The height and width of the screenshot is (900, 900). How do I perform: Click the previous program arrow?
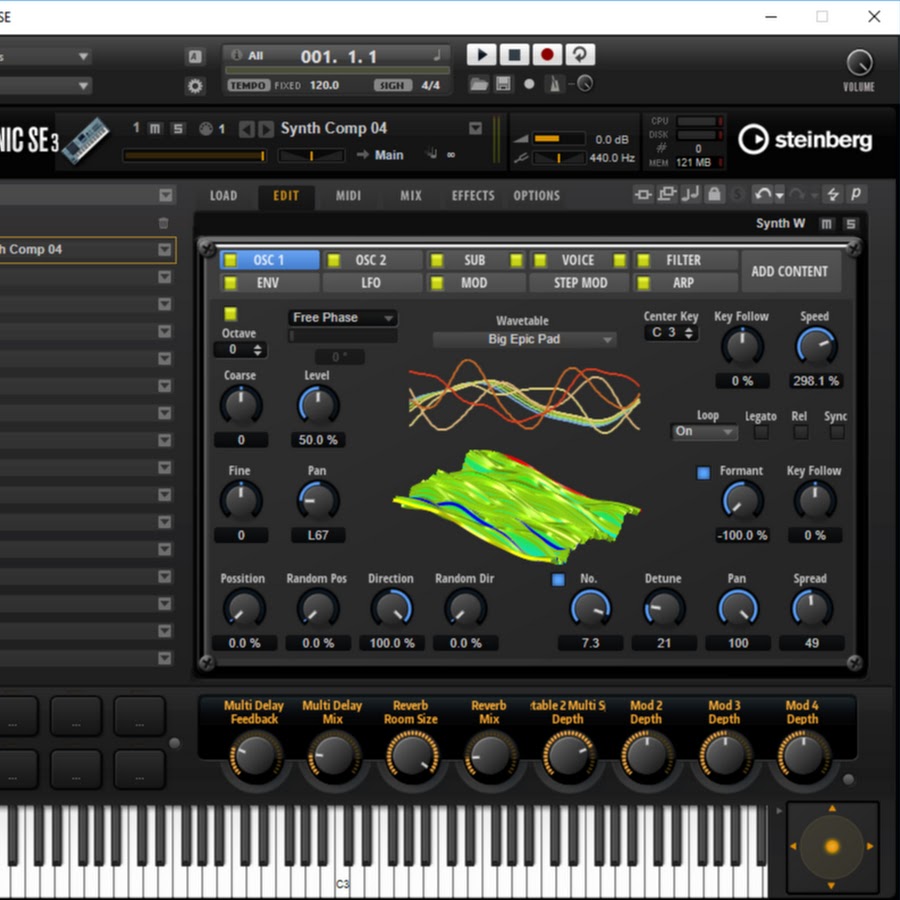click(246, 129)
